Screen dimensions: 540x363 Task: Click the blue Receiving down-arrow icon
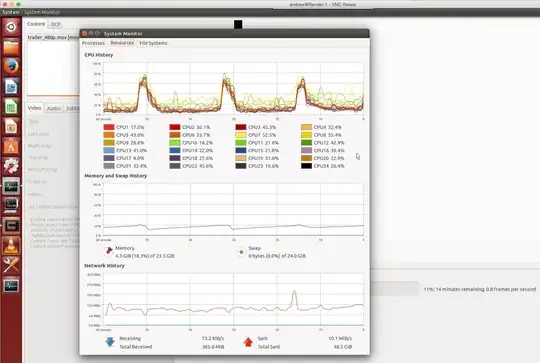coord(110,342)
